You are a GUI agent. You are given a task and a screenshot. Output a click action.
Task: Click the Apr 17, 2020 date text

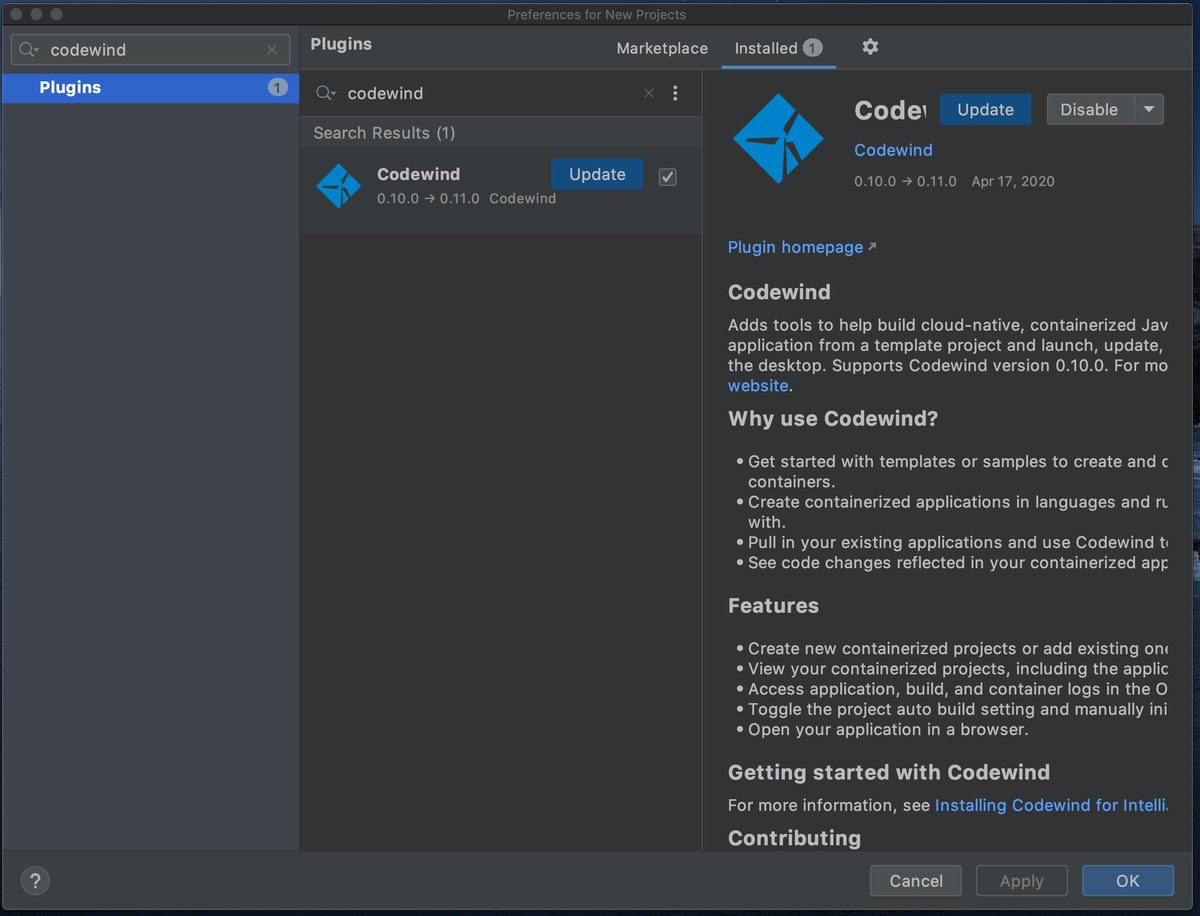(1013, 181)
